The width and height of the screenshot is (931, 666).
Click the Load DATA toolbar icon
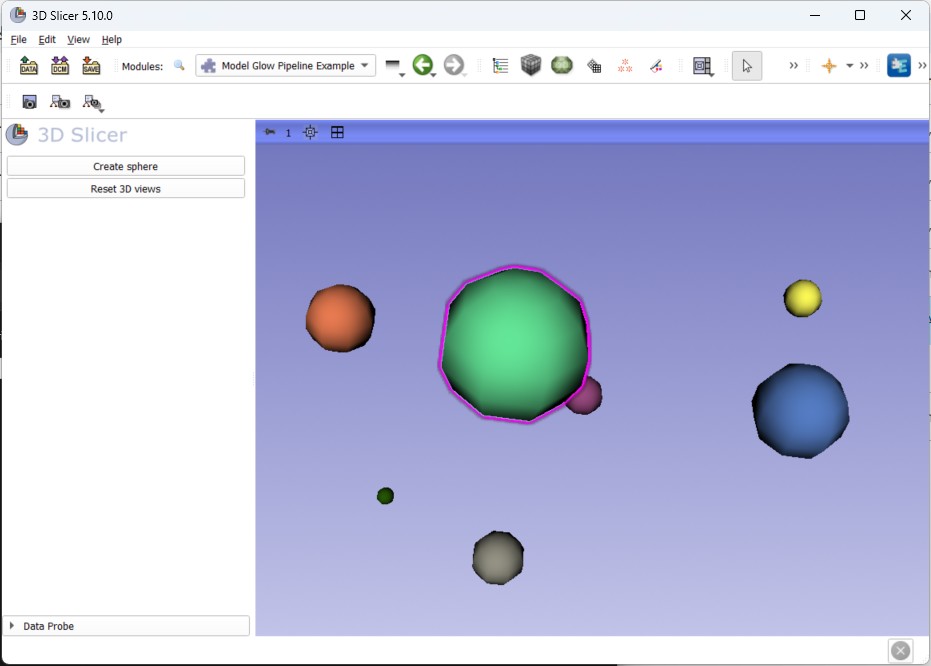[29, 66]
